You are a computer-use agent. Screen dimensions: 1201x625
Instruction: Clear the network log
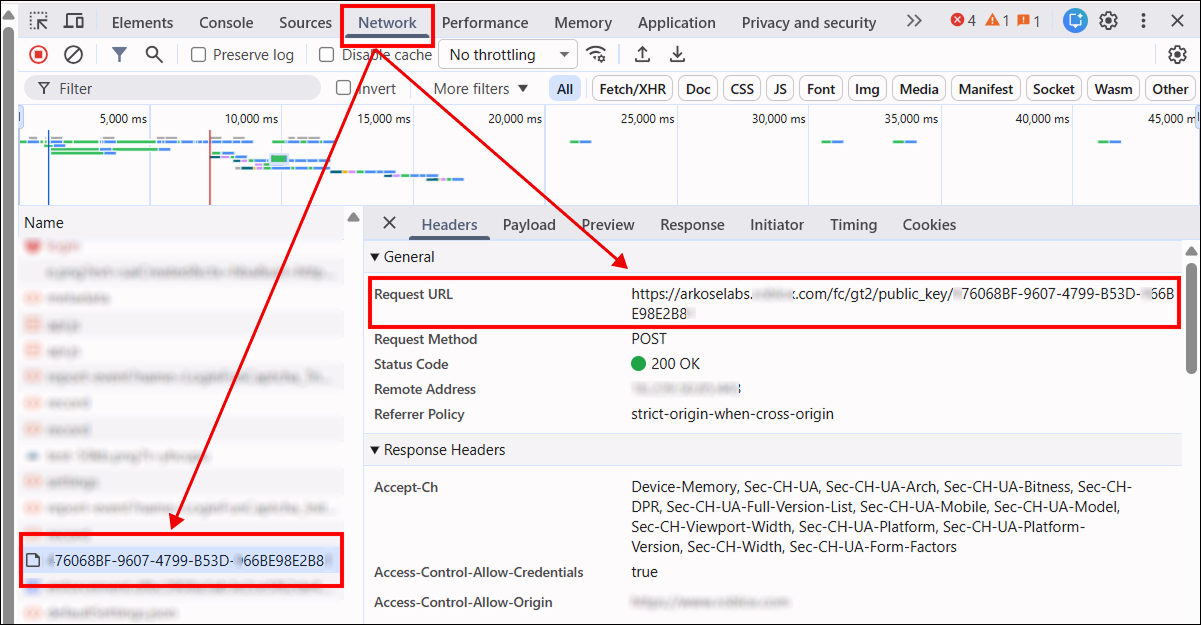click(x=72, y=54)
